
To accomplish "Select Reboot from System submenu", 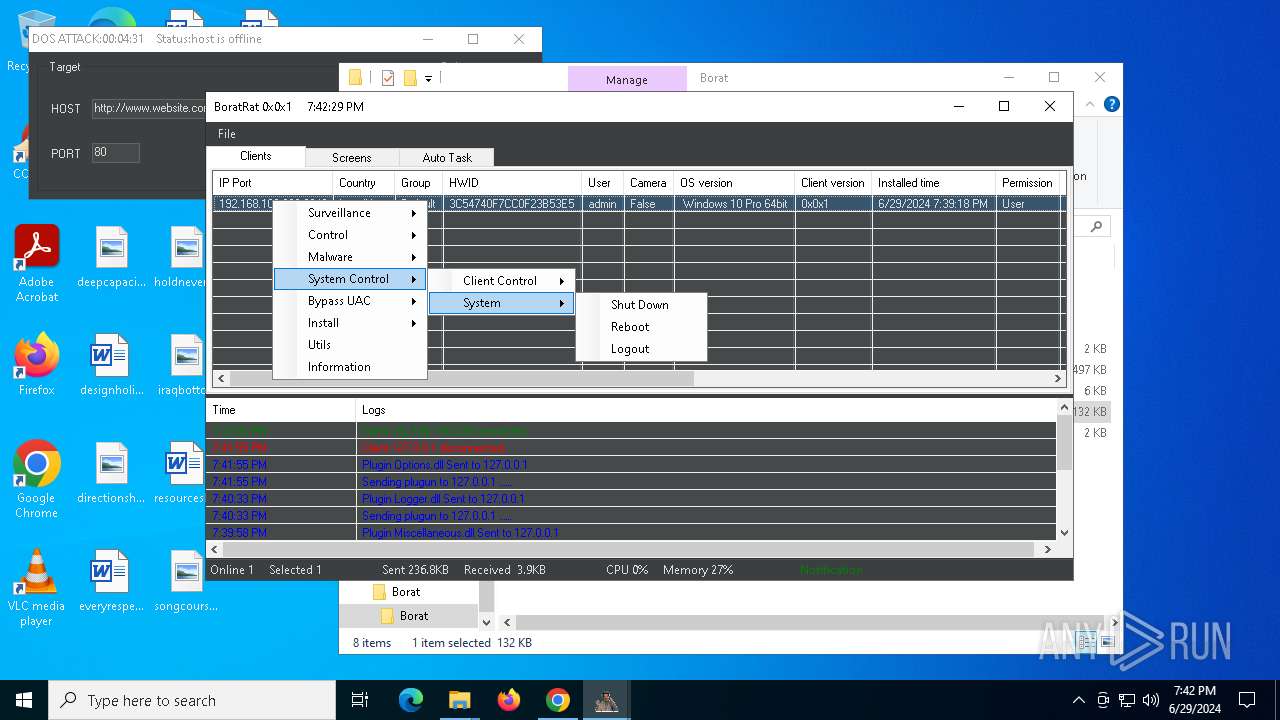I will (x=641, y=327).
